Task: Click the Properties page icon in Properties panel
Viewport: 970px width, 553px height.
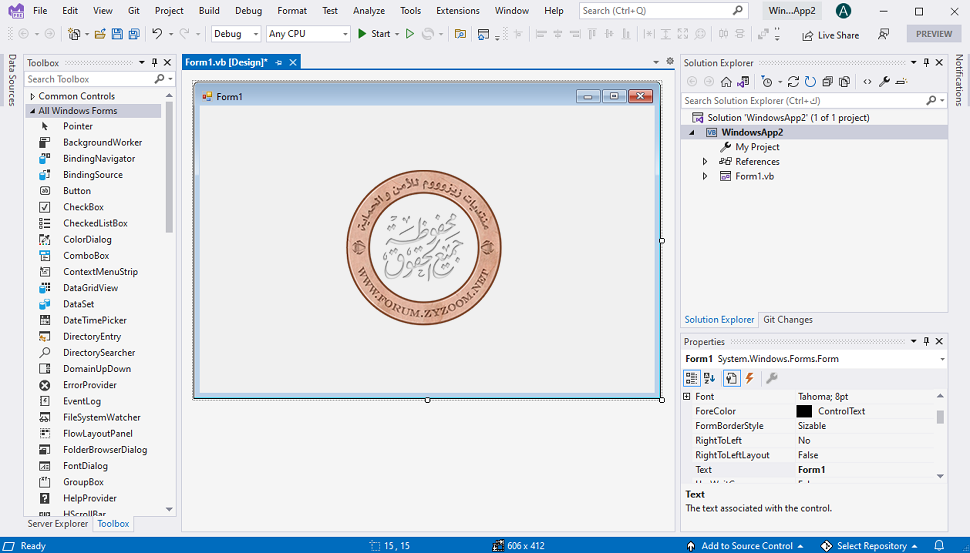Action: [731, 378]
